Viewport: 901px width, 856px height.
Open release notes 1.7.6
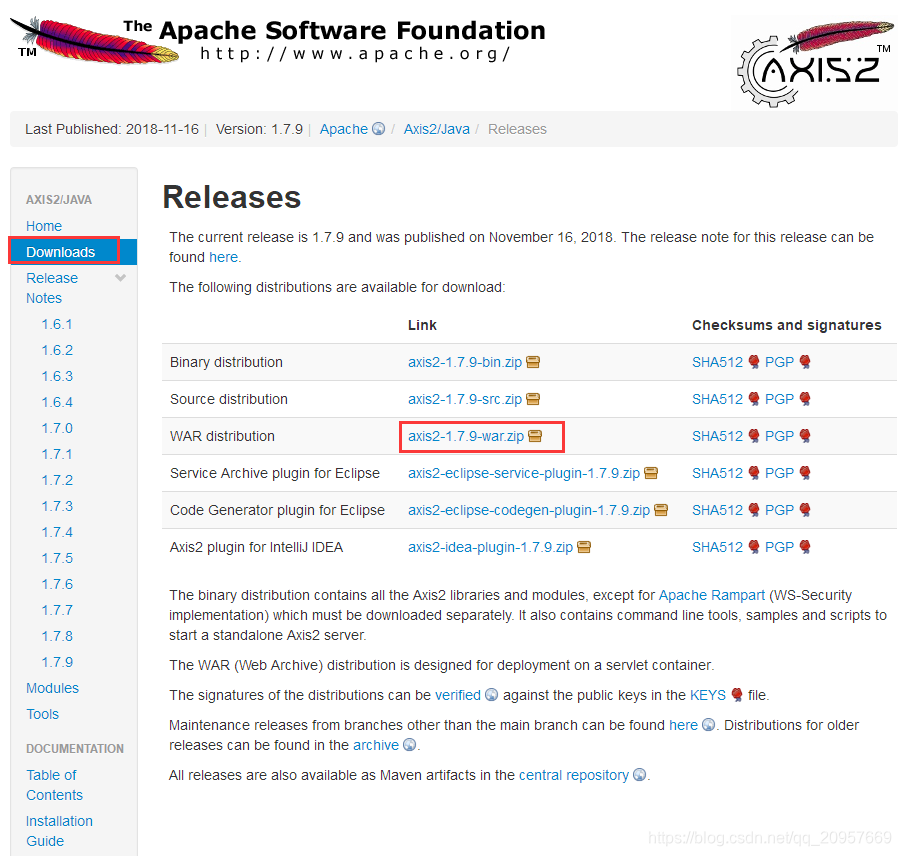tap(57, 584)
